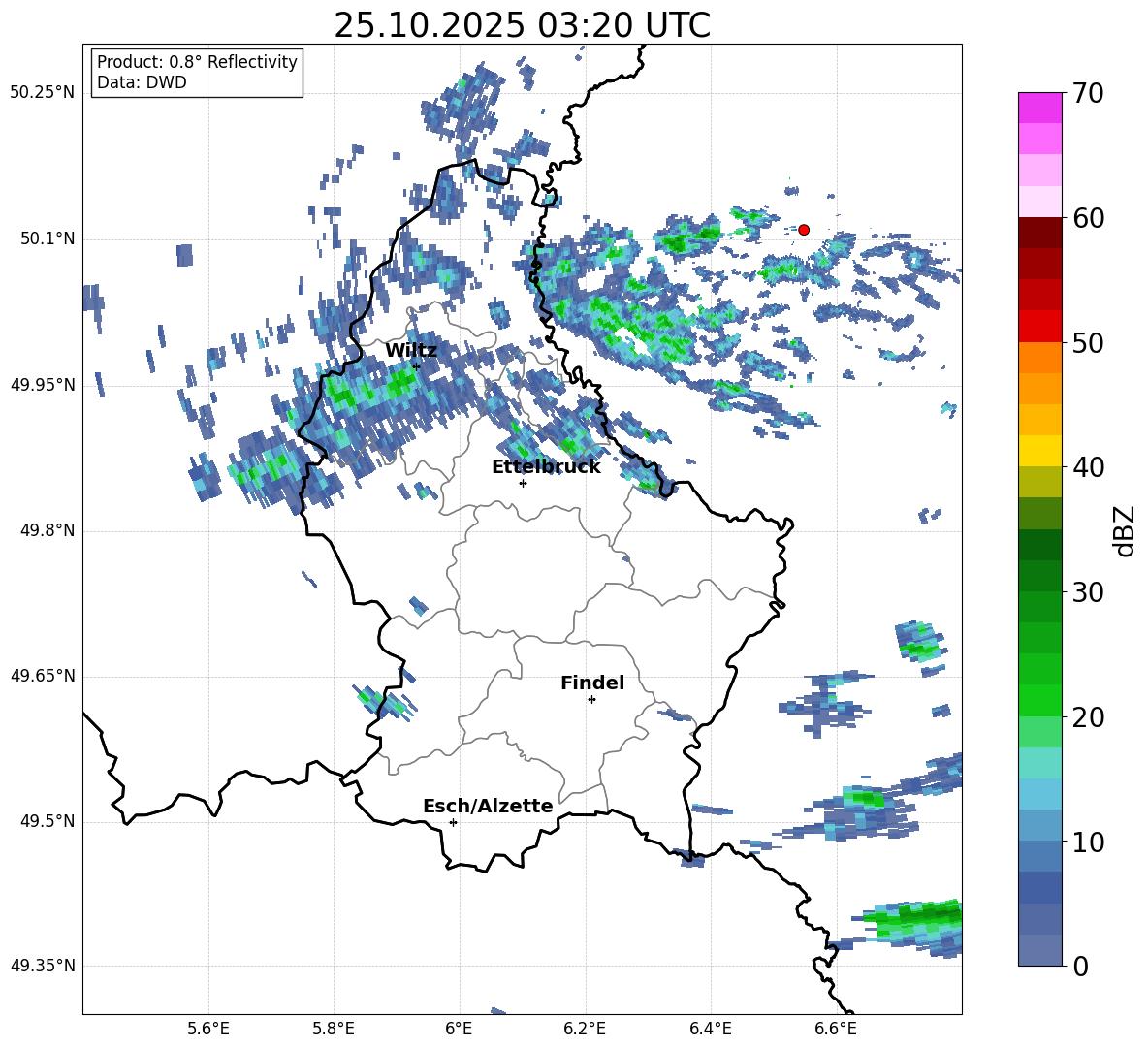Viewport: 1148px width, 1048px height.
Task: Click the 5.6°E longitude label
Action: [208, 1029]
